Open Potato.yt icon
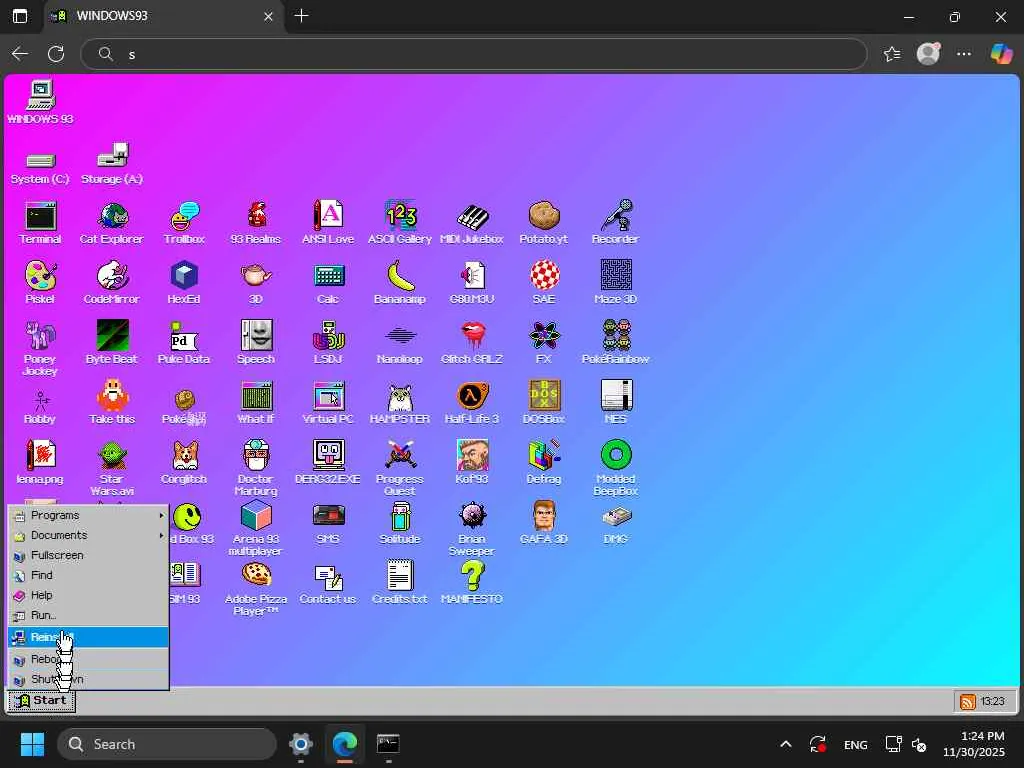This screenshot has width=1024, height=768. (543, 223)
